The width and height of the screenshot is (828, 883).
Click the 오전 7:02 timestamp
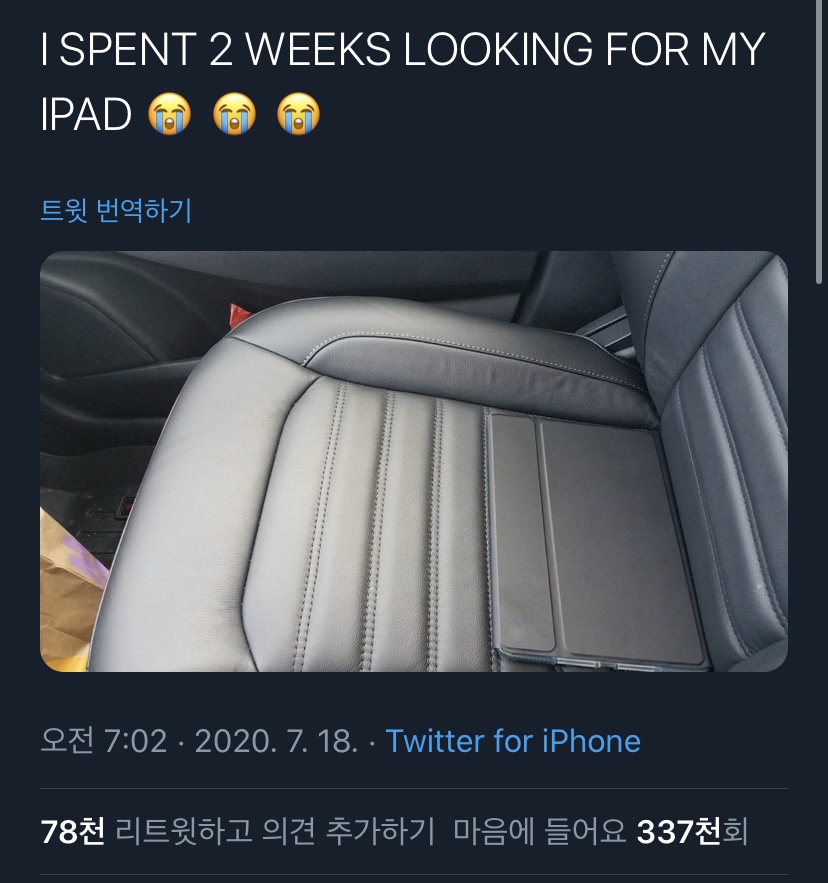104,741
